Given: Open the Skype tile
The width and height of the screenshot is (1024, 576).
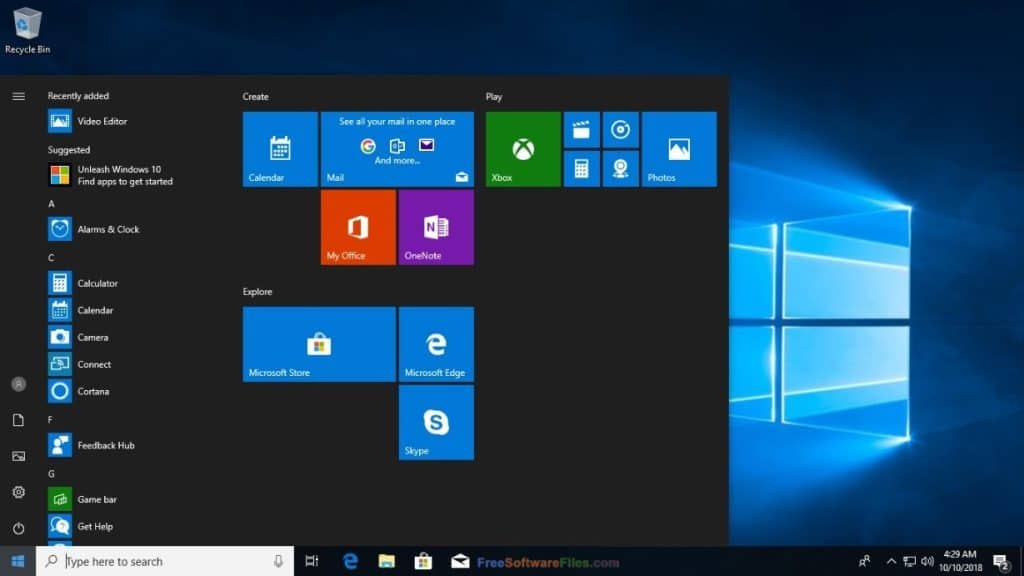Looking at the screenshot, I should pyautogui.click(x=436, y=423).
